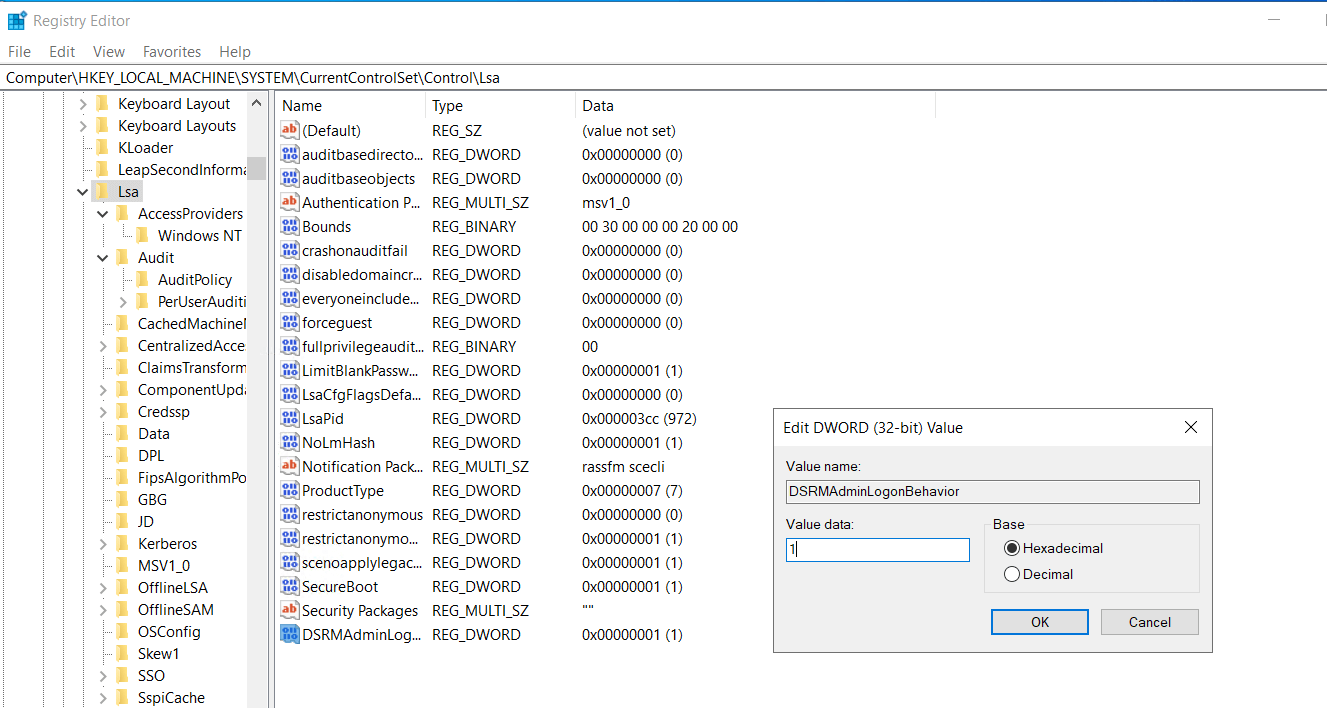
Task: Expand the SspiCache key
Action: (x=103, y=697)
